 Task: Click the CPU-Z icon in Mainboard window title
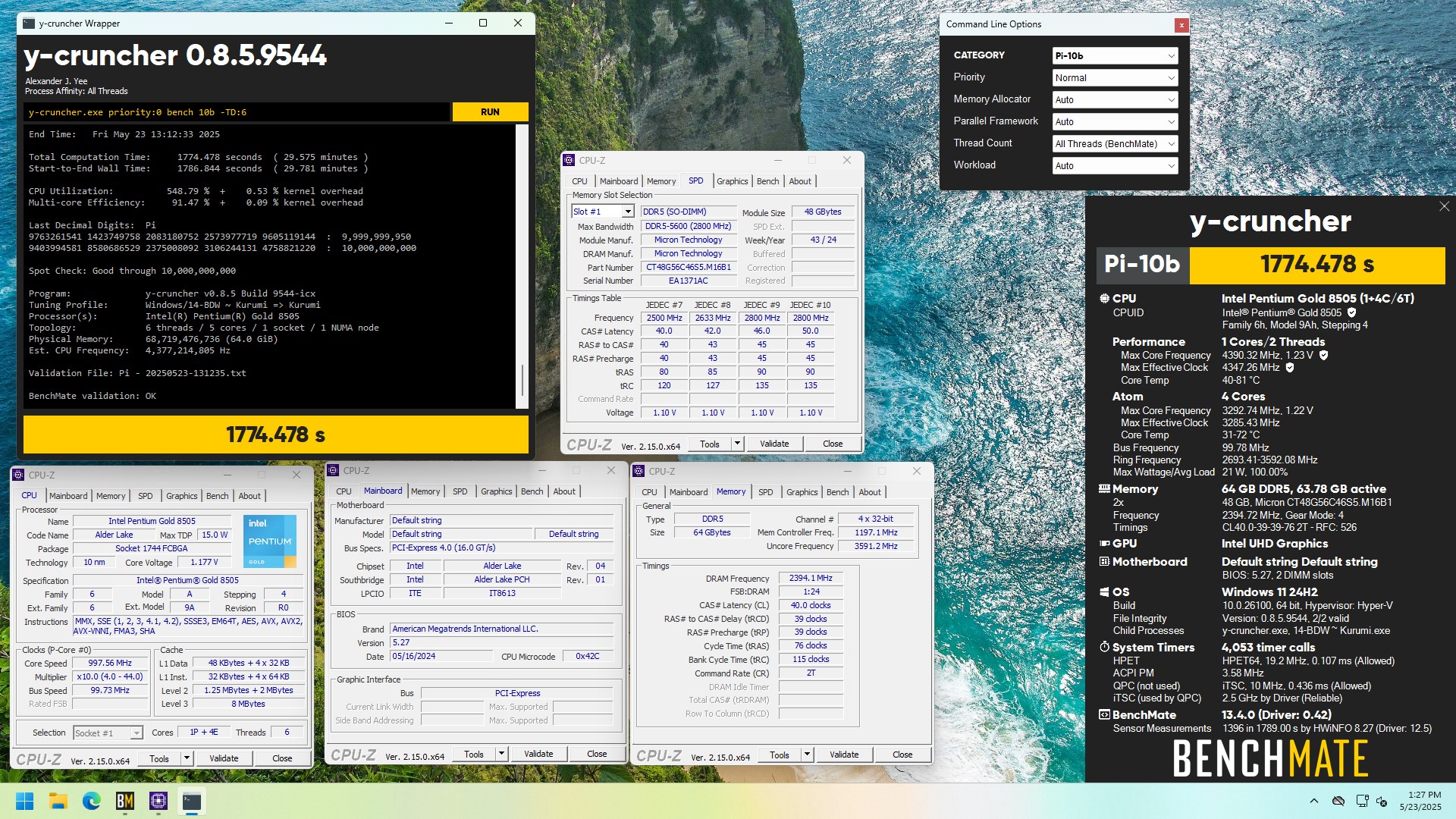click(334, 470)
